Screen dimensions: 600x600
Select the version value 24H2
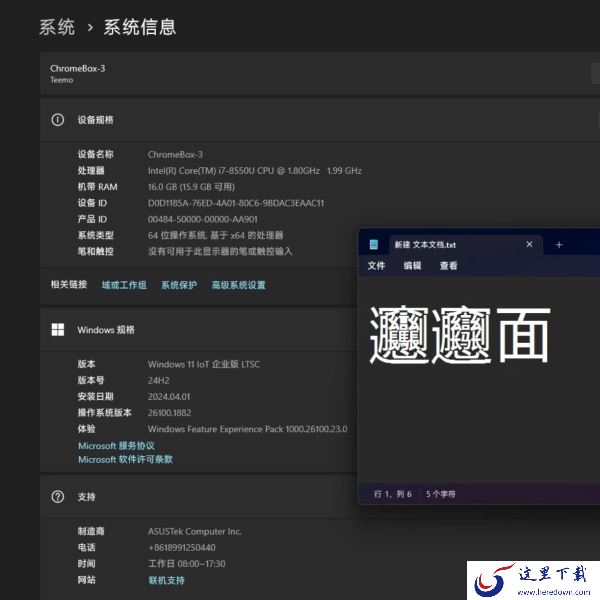[158, 380]
